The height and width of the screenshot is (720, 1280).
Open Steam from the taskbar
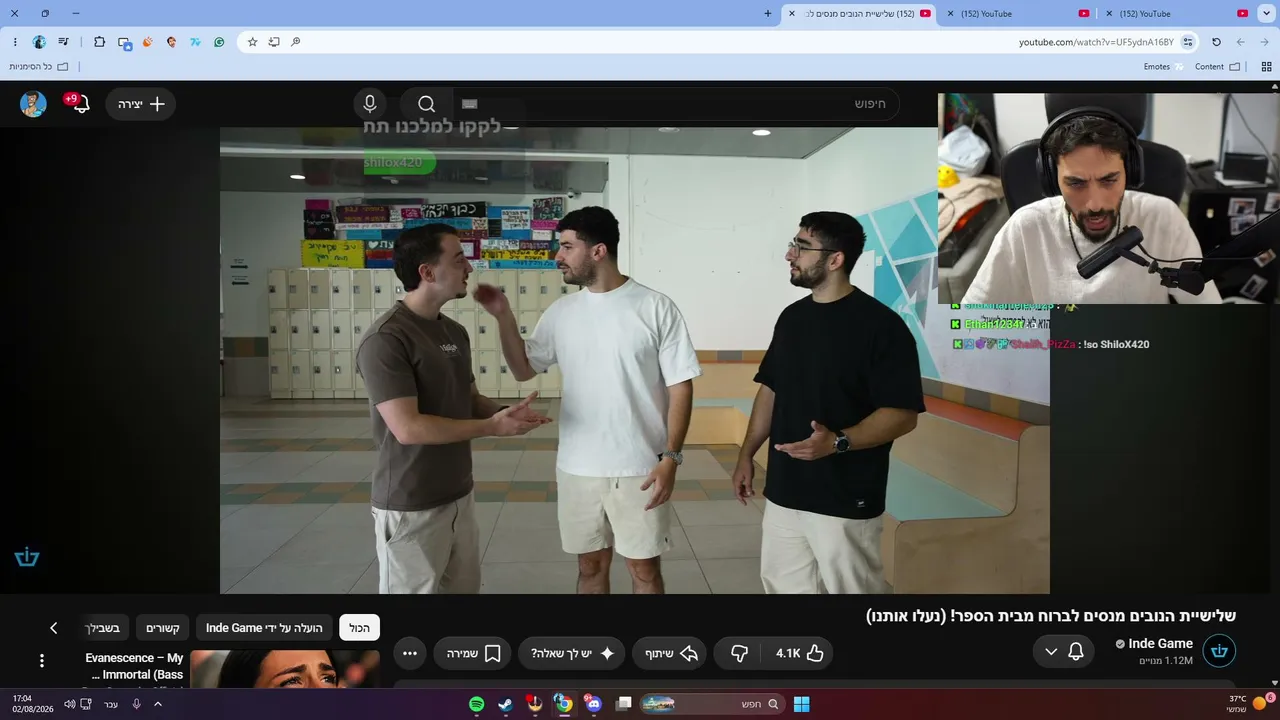[x=506, y=704]
